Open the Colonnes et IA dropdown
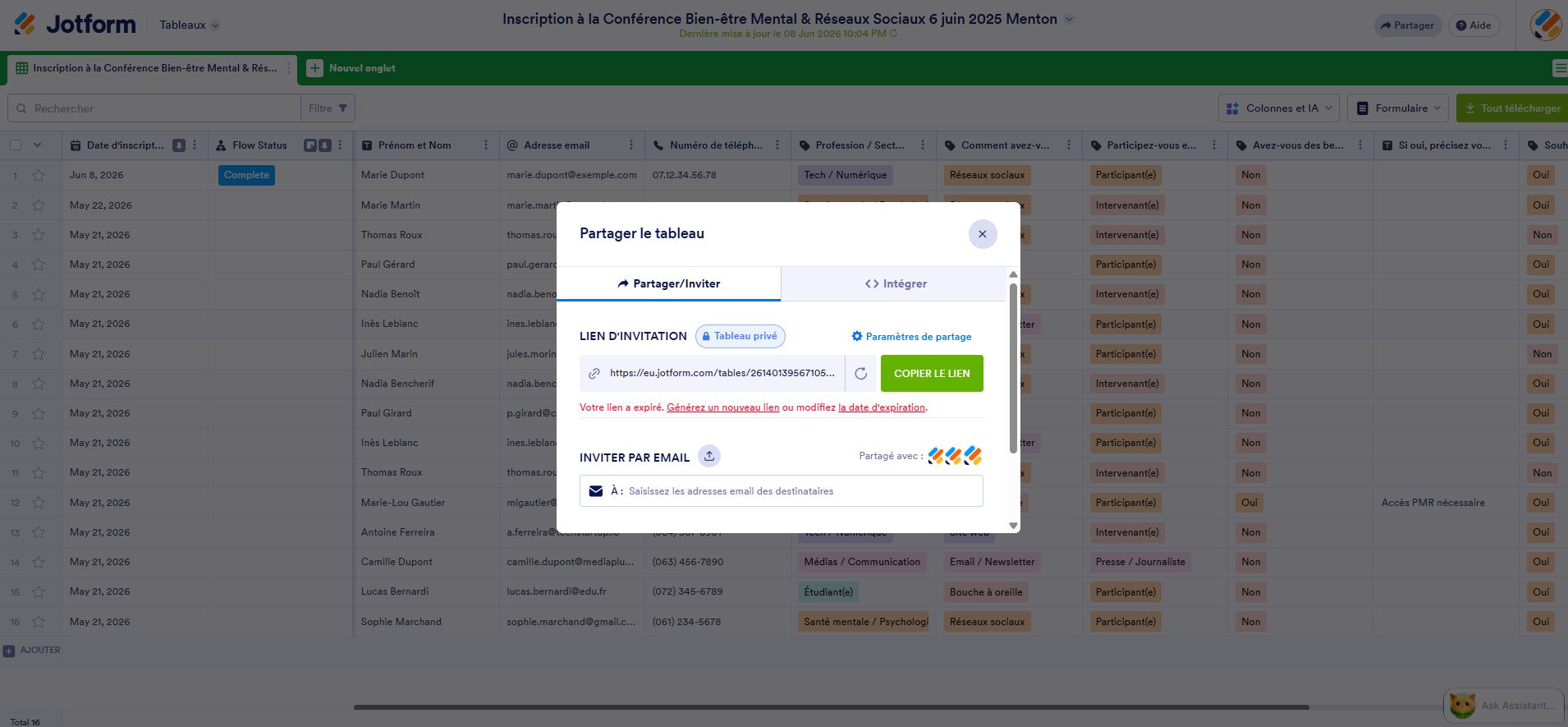The height and width of the screenshot is (727, 1568). point(1279,108)
